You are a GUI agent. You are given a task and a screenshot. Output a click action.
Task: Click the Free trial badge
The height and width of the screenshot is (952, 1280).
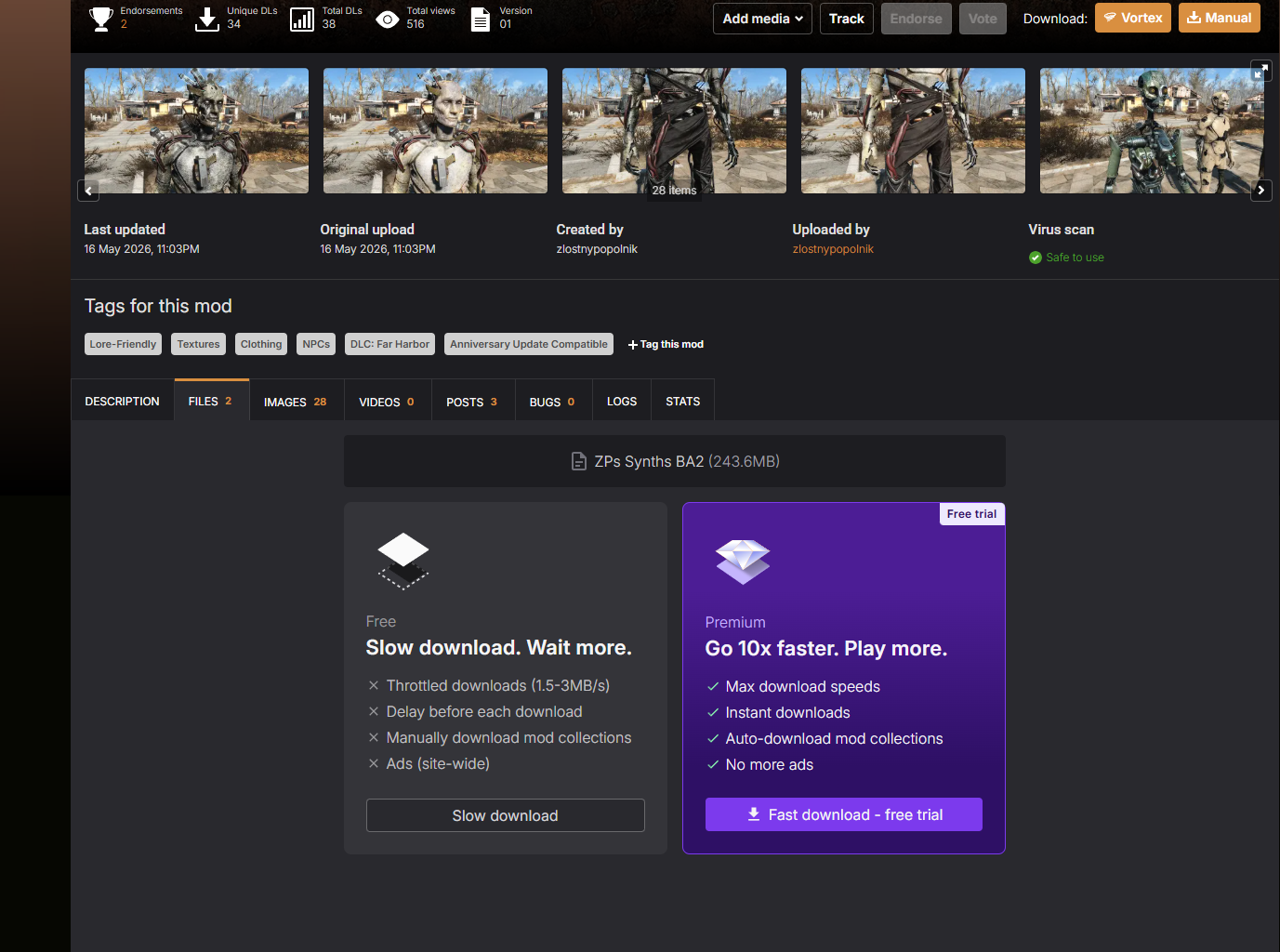tap(972, 514)
